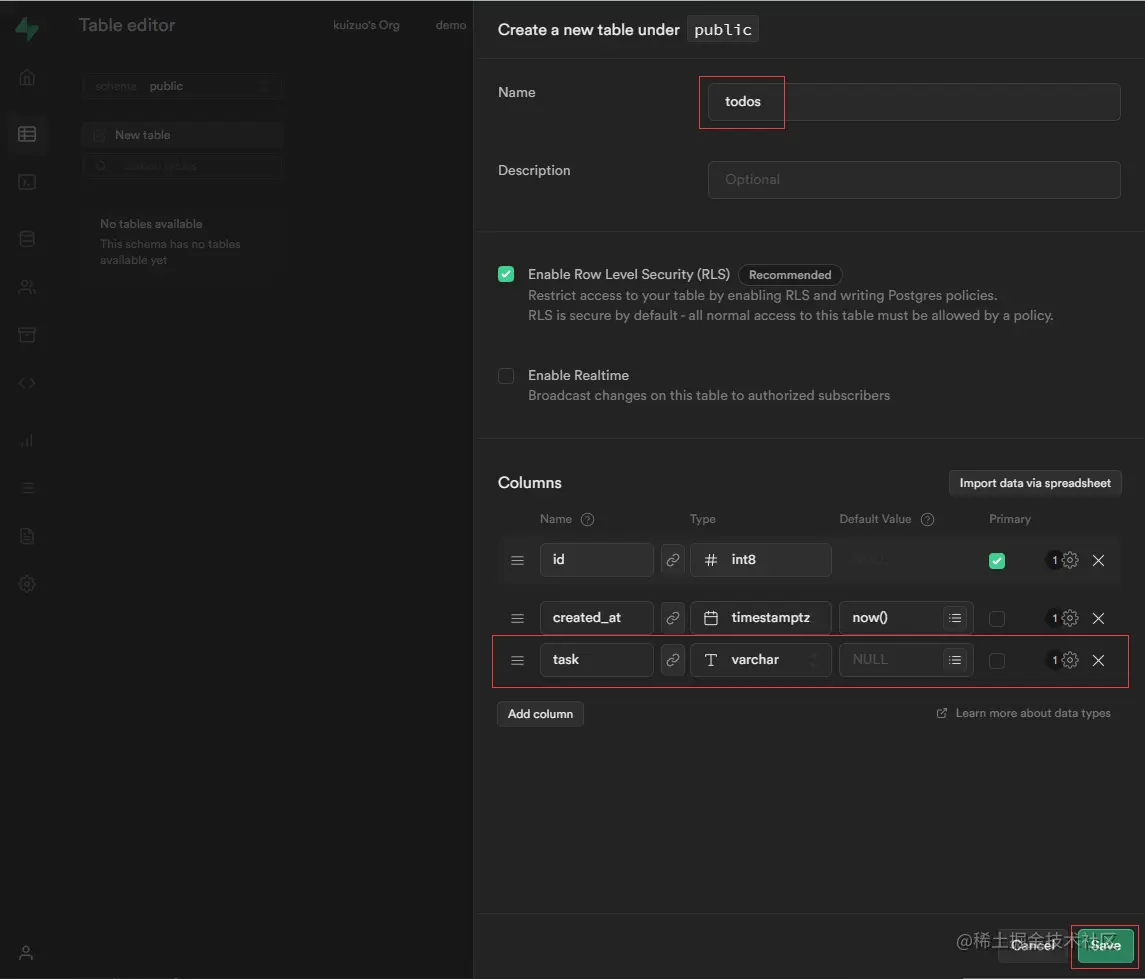The height and width of the screenshot is (979, 1145).
Task: Click help icon next to Name header
Action: pos(587,519)
